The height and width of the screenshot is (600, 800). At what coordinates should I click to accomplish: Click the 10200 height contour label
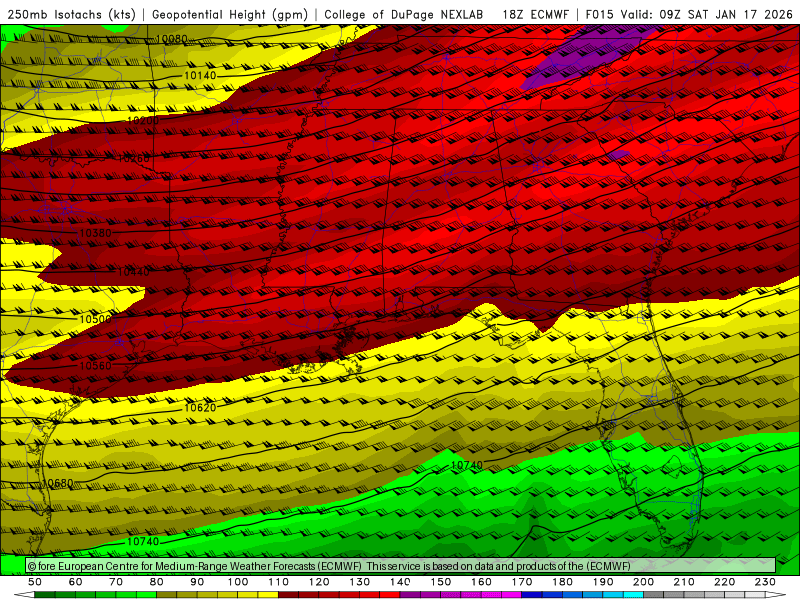point(143,121)
